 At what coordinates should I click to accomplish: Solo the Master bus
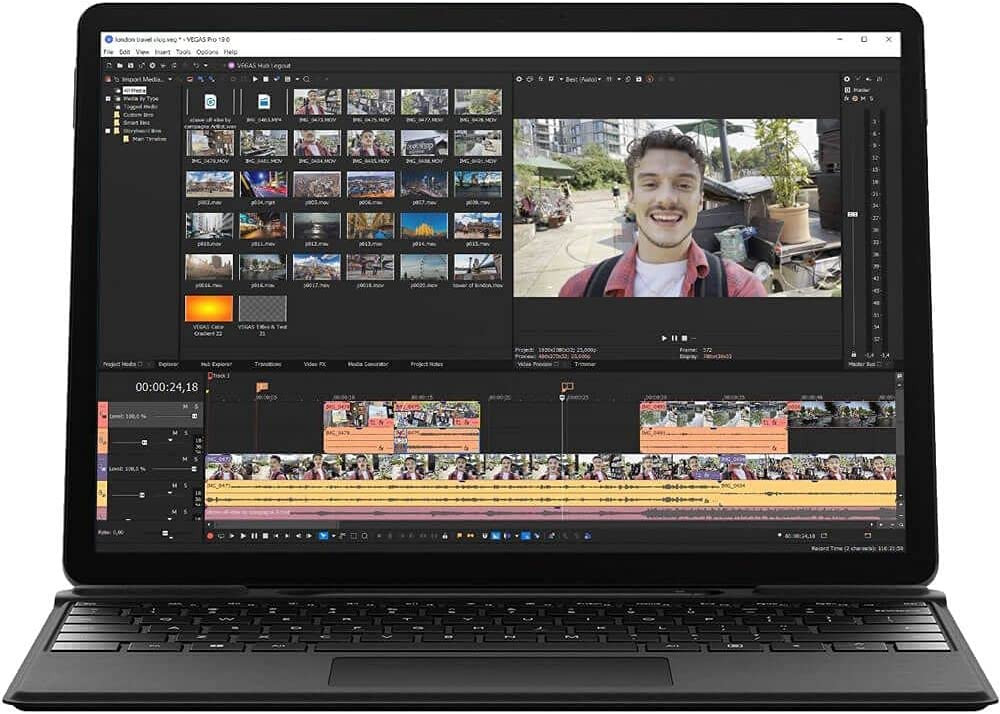871,99
